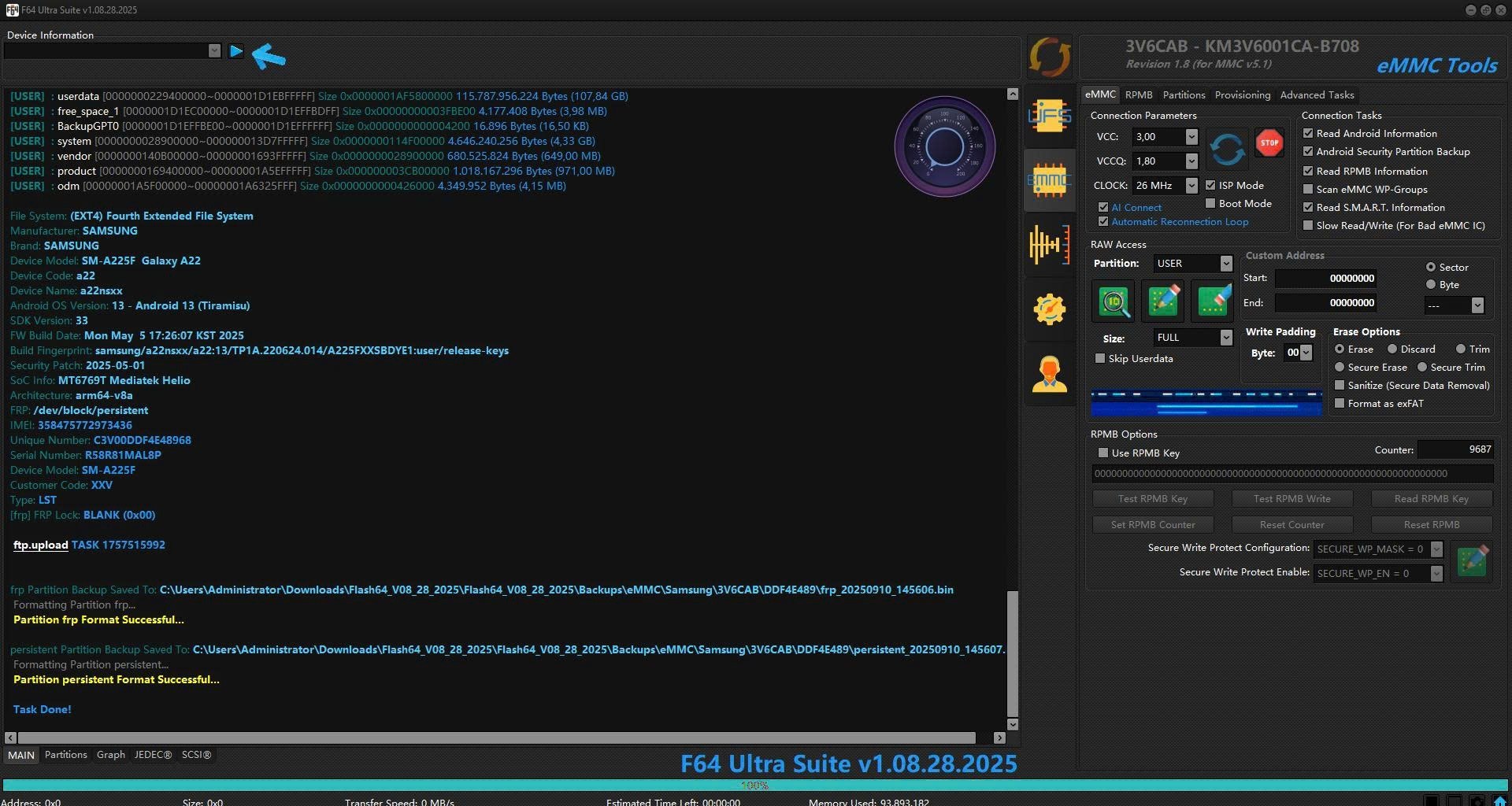This screenshot has height=806, width=1512.
Task: Check the Skip Userdata option
Action: [1100, 359]
